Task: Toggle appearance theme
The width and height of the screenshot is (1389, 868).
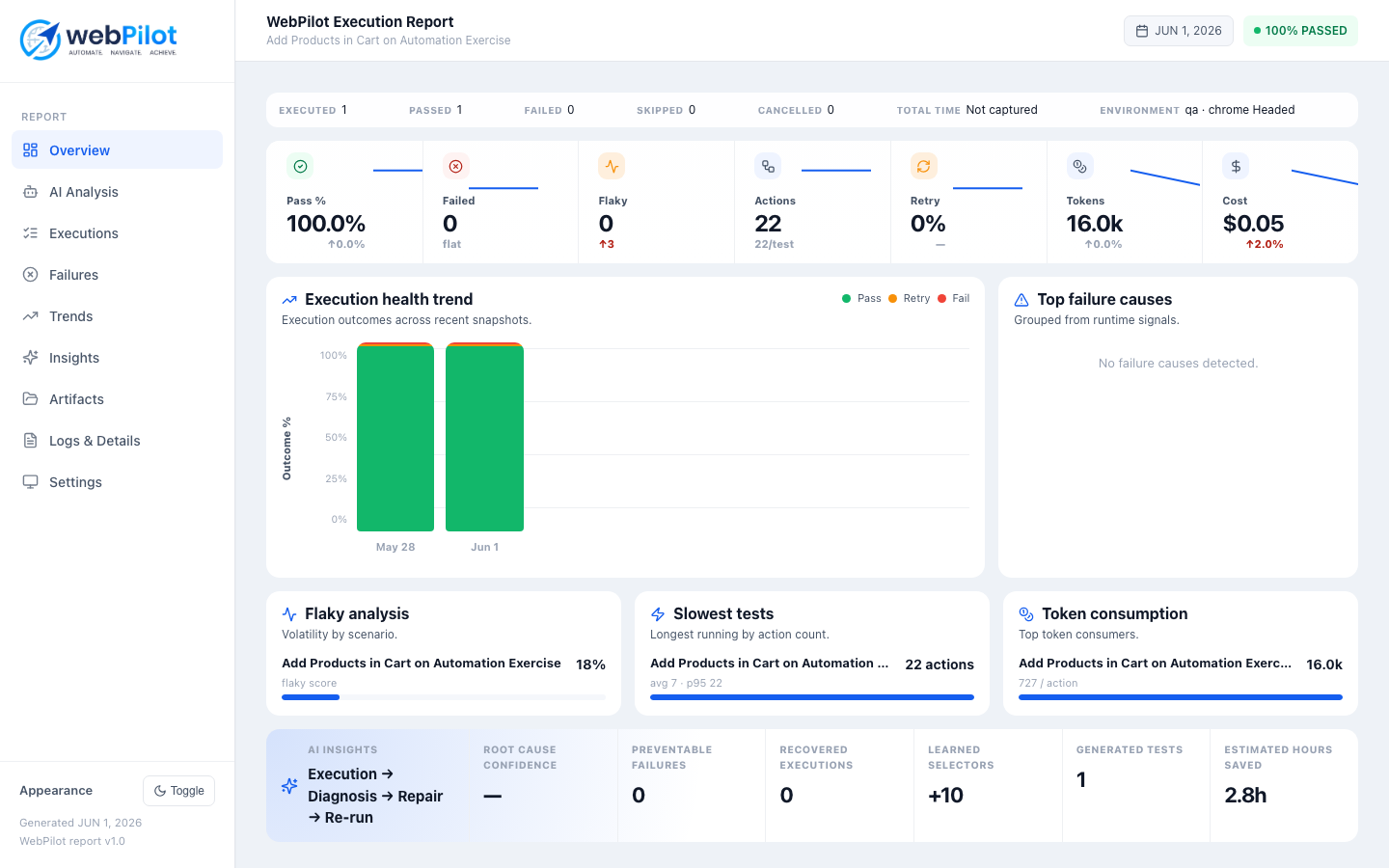Action: point(178,790)
